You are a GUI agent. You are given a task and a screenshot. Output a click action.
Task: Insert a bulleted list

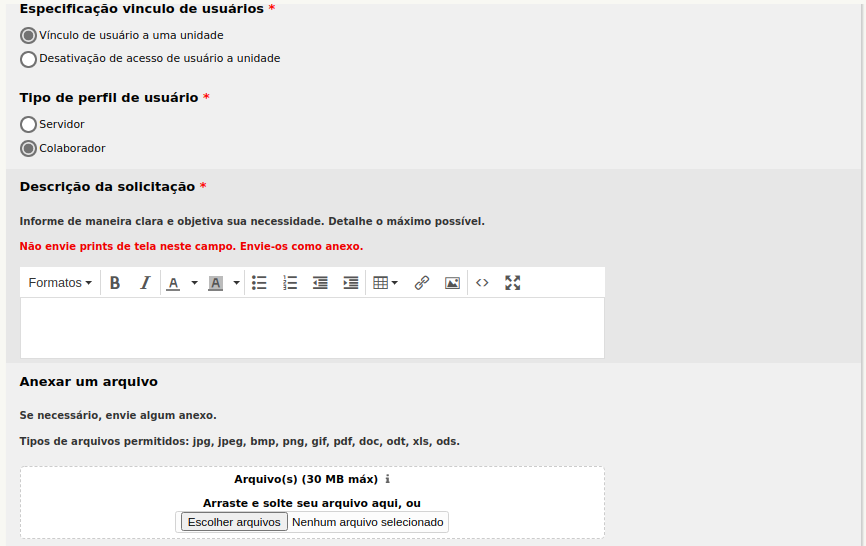point(259,283)
